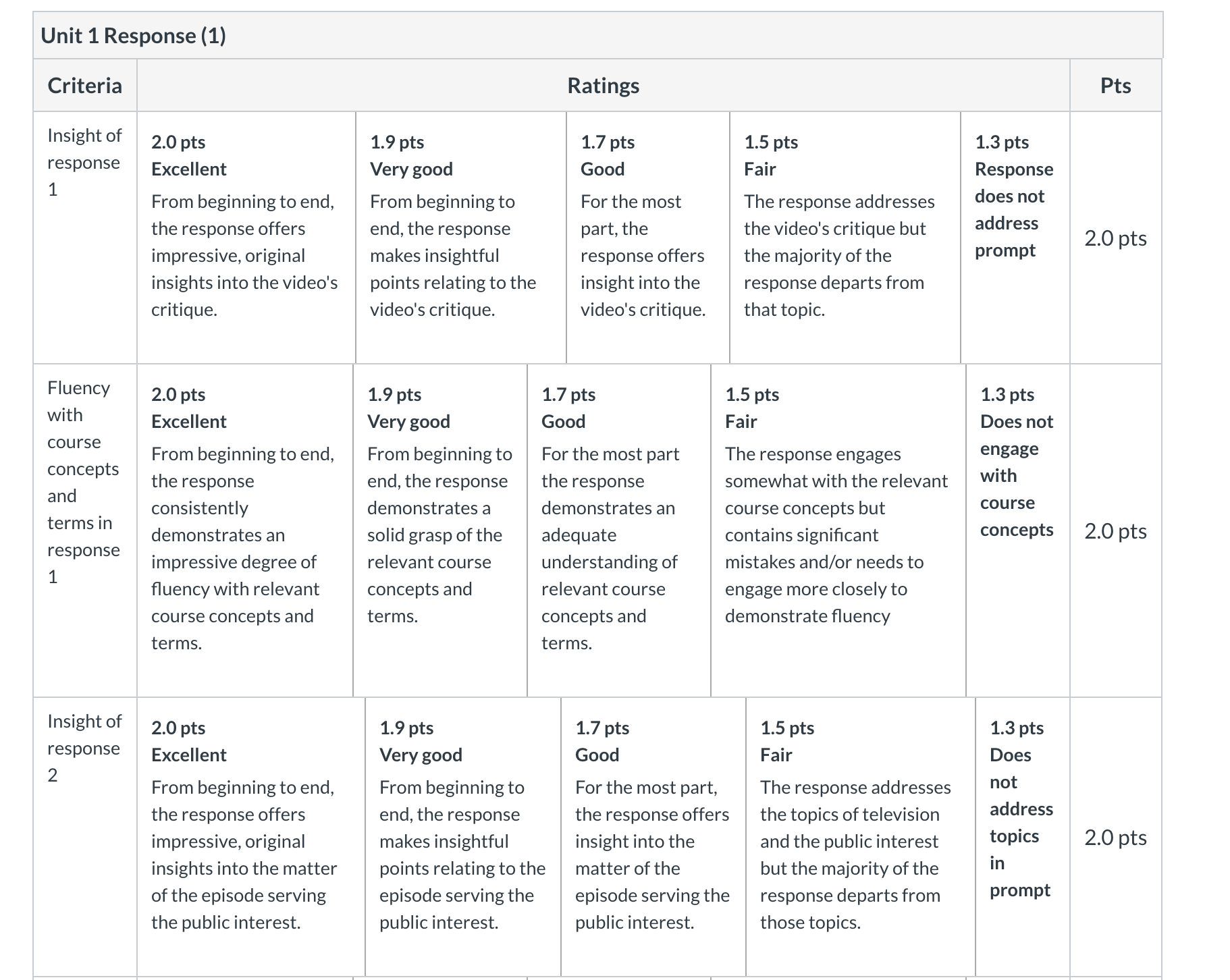Choose Fair rating for Insight of response 1
The width and height of the screenshot is (1230, 980).
tap(845, 238)
